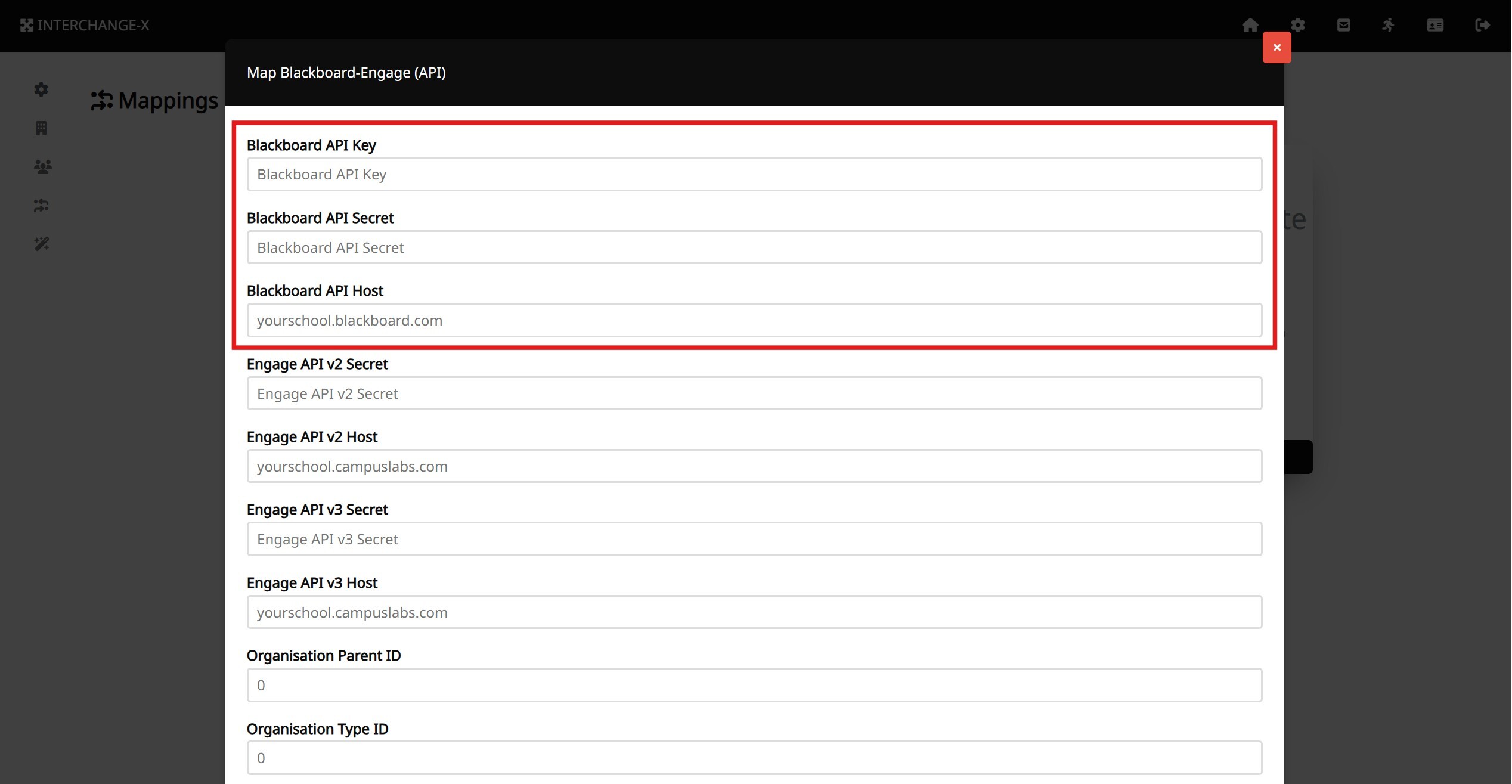Click the Engage API v3 Host input
This screenshot has height=784, width=1512.
click(x=754, y=612)
